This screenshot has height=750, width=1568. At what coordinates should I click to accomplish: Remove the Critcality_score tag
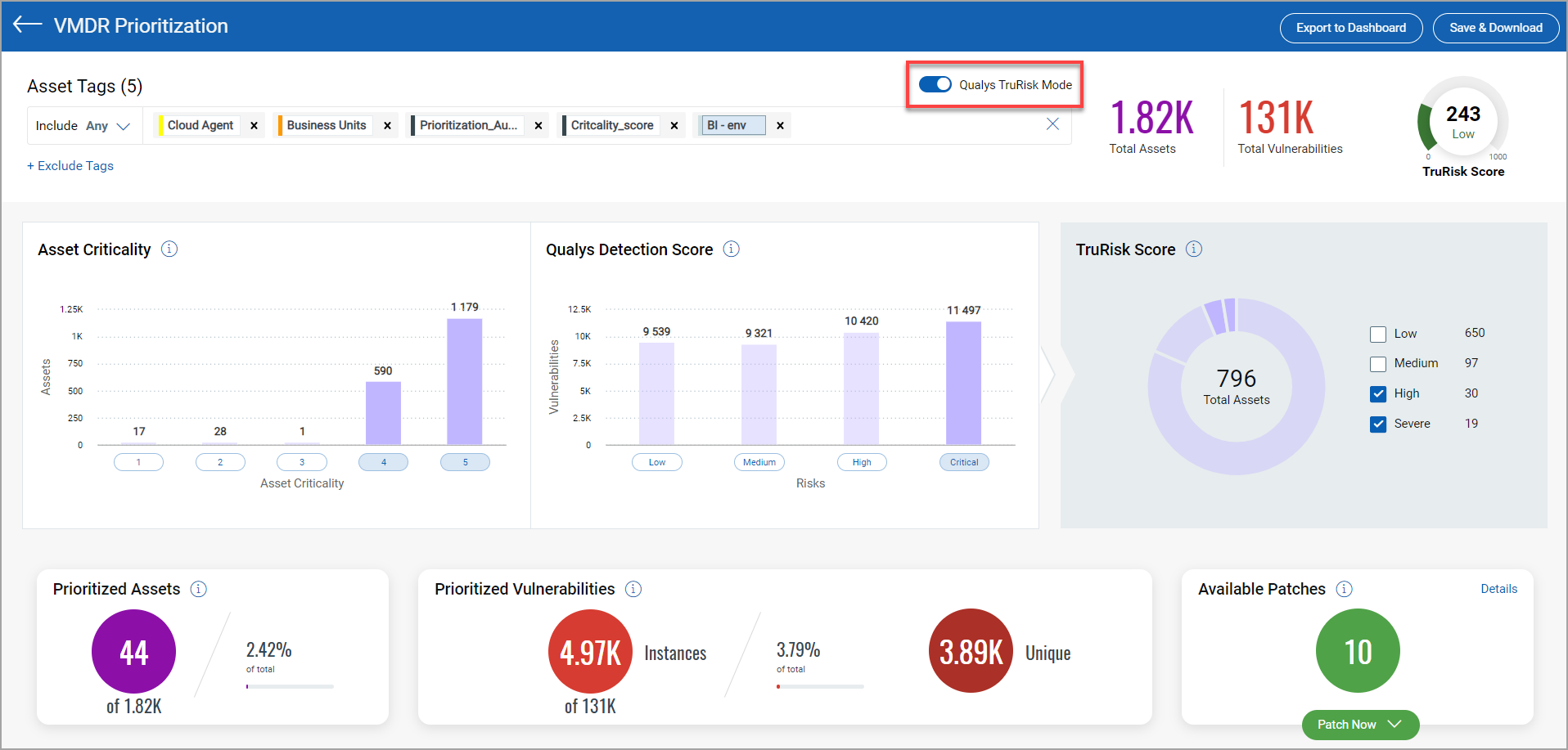coord(674,125)
